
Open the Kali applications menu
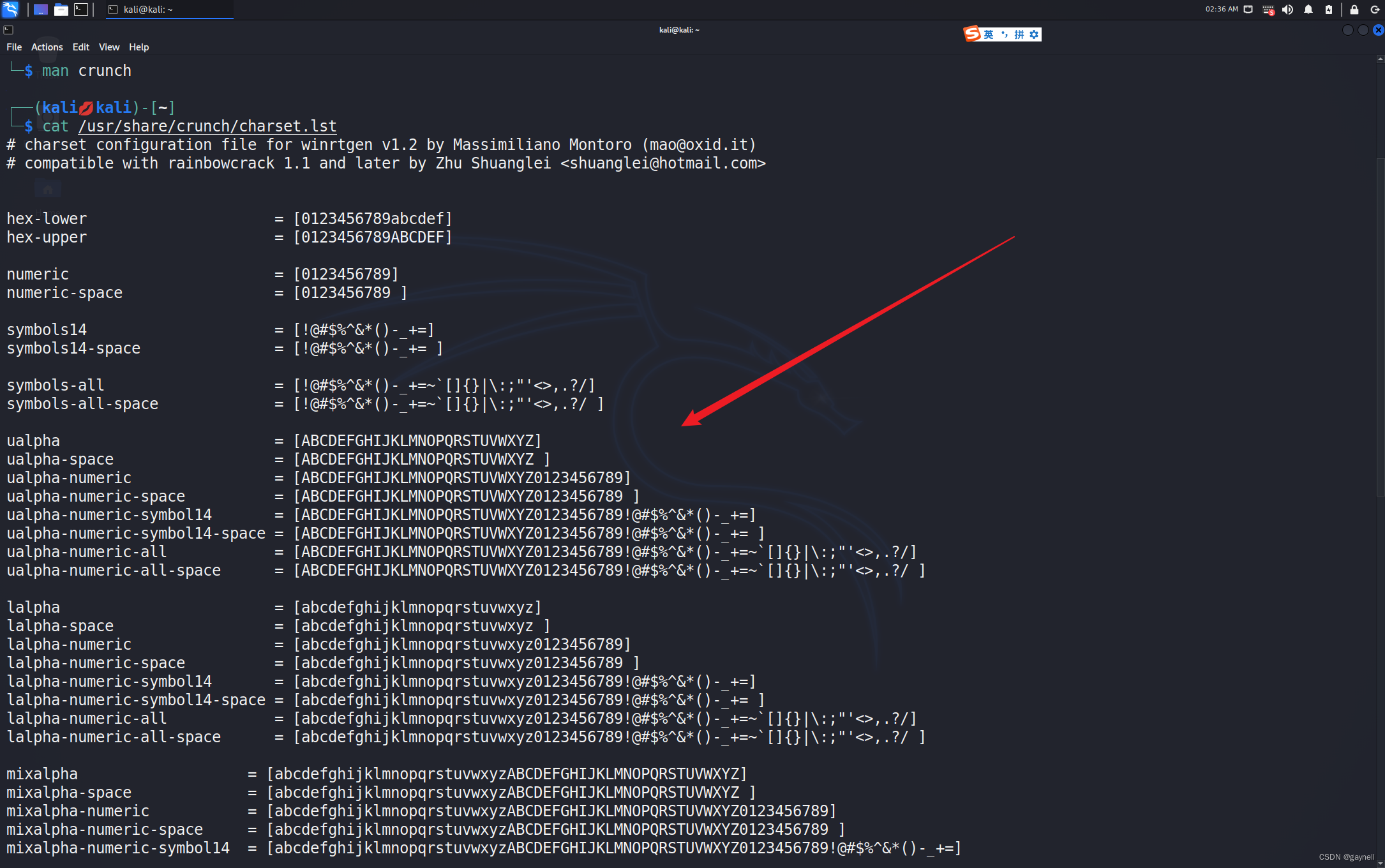(x=10, y=9)
